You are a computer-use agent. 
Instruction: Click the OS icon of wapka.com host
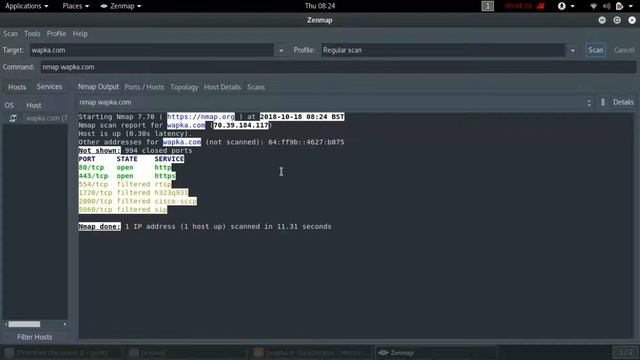13,118
